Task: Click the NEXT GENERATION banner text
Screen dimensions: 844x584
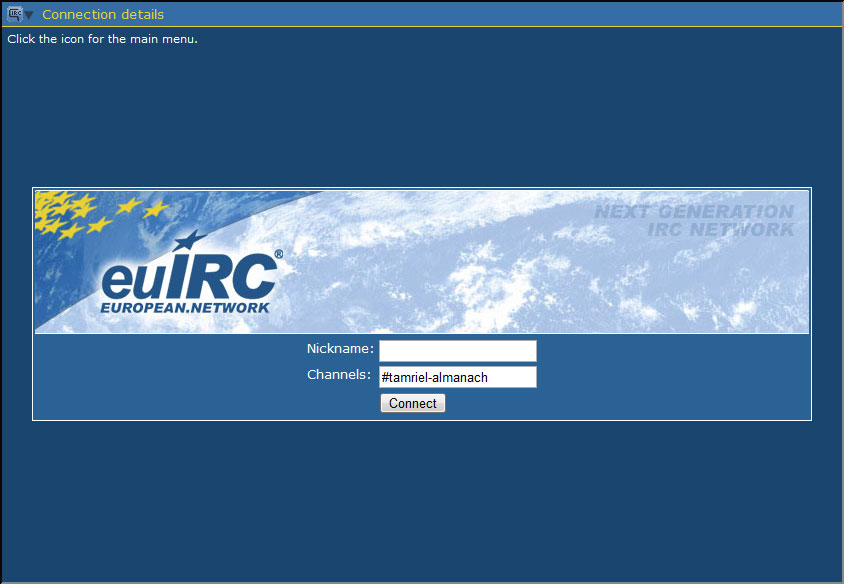Action: pos(693,212)
